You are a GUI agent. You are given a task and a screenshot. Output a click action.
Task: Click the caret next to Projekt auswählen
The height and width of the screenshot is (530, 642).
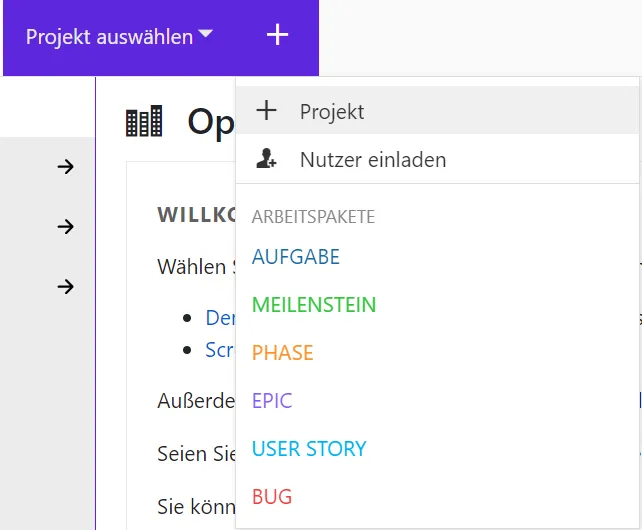tap(205, 35)
